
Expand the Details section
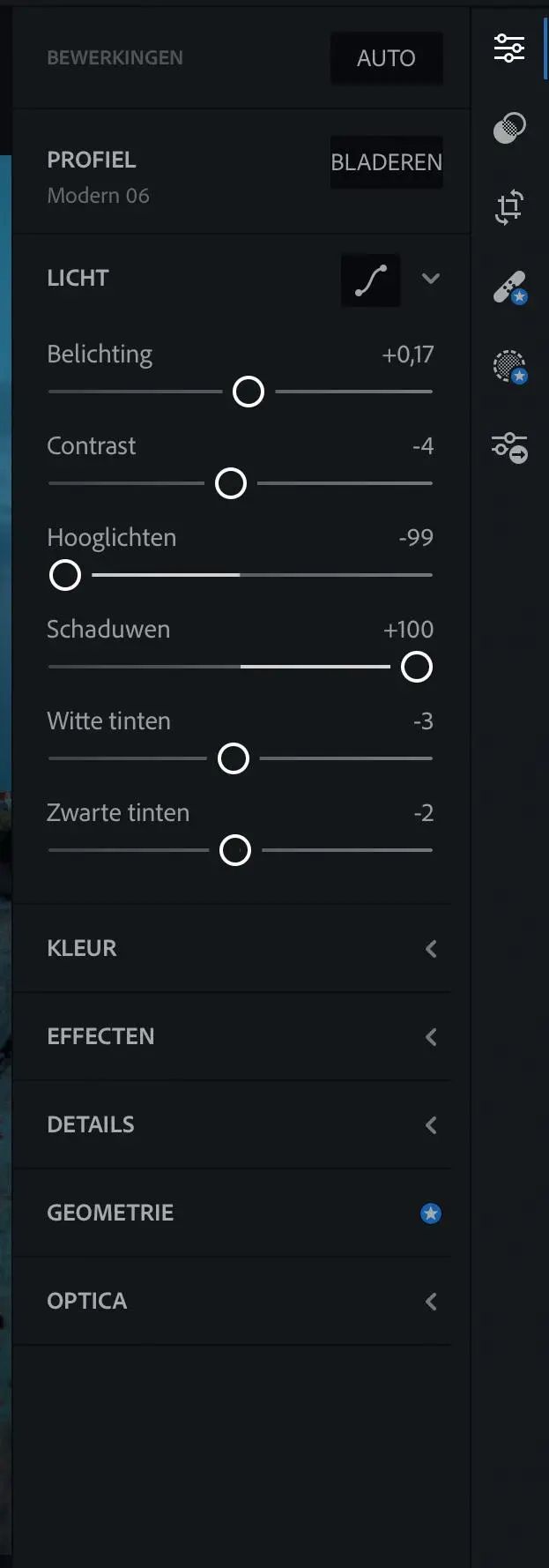click(x=431, y=1125)
